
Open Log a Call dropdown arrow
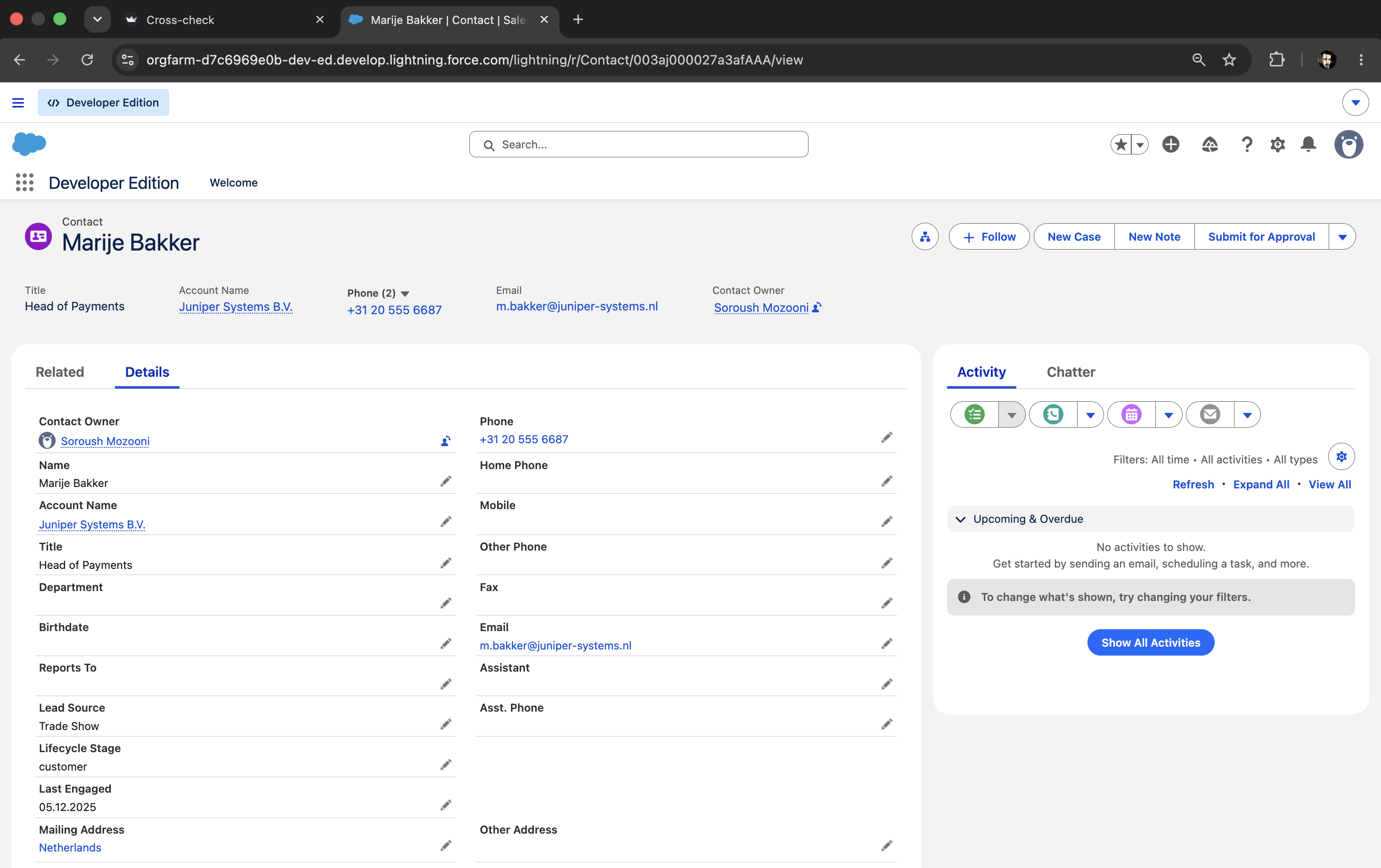pyautogui.click(x=1090, y=414)
